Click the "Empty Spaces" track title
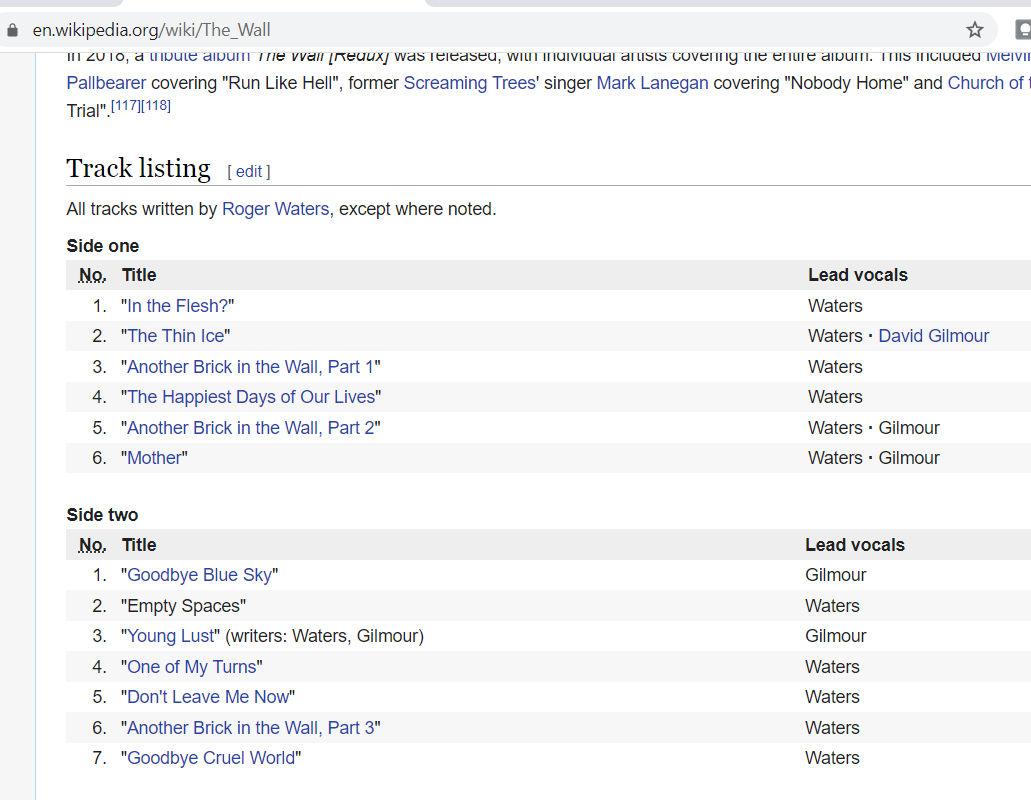Image resolution: width=1031 pixels, height=800 pixels. pyautogui.click(x=183, y=606)
